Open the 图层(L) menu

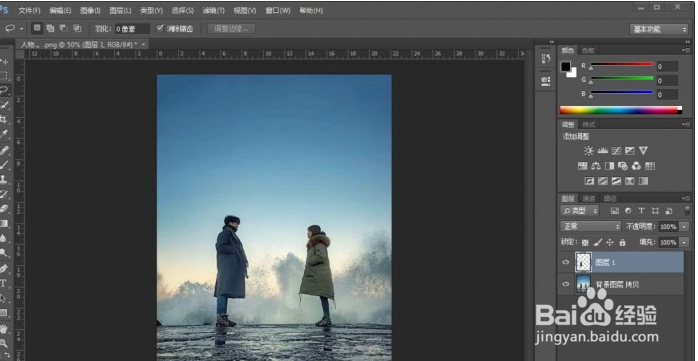coord(120,10)
